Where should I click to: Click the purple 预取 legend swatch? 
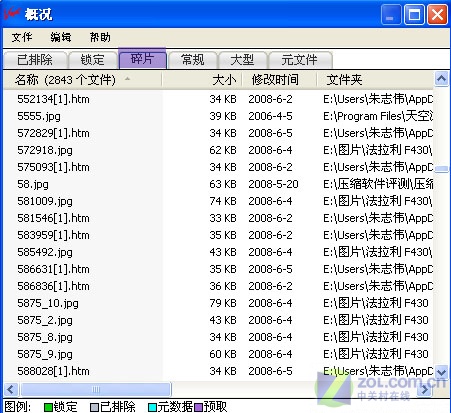pos(198,407)
